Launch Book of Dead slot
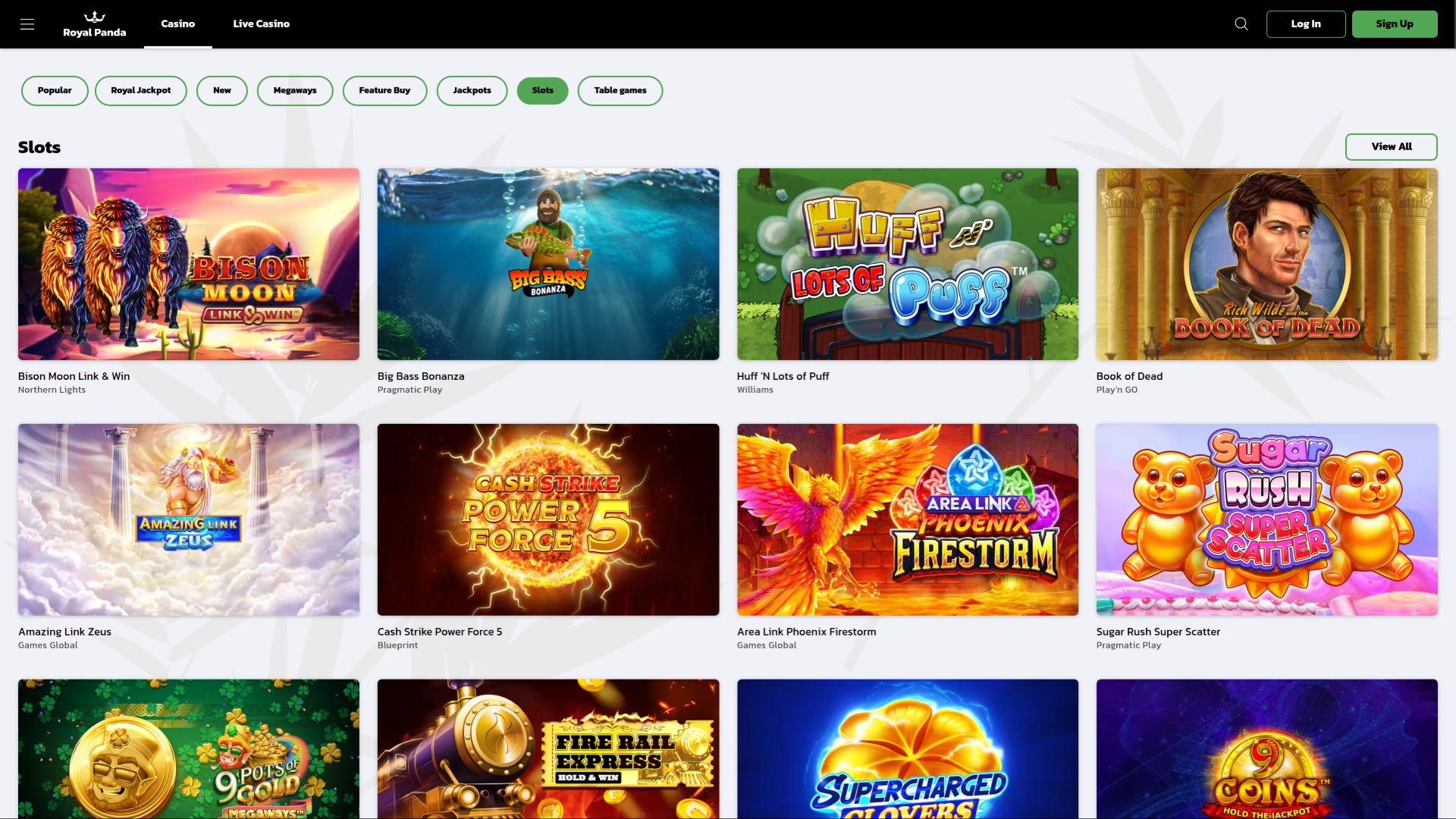 click(1266, 263)
